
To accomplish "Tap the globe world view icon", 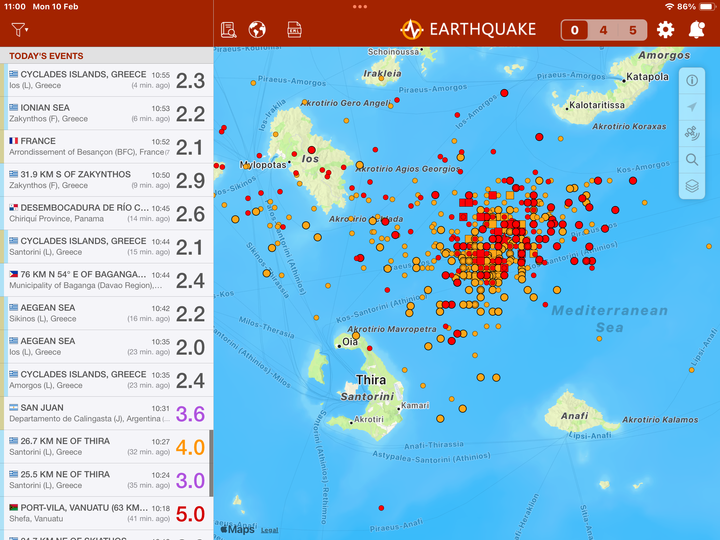I will tap(257, 30).
